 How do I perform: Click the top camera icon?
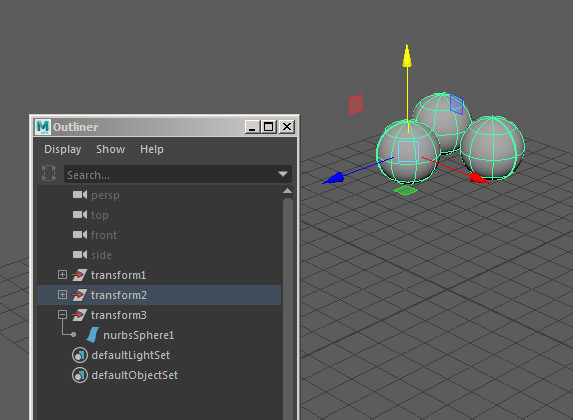coord(80,215)
